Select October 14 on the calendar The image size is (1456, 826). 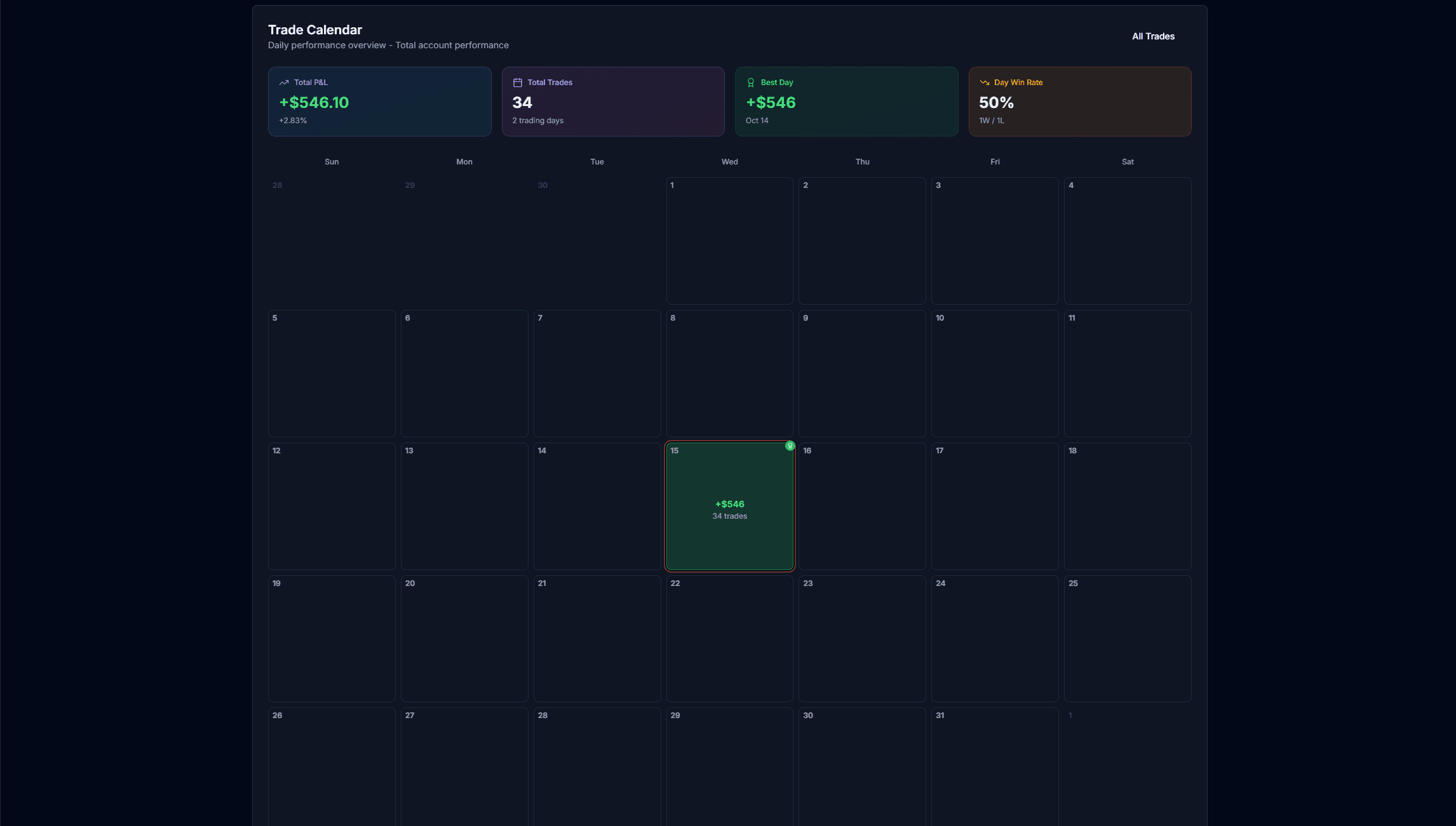point(597,506)
